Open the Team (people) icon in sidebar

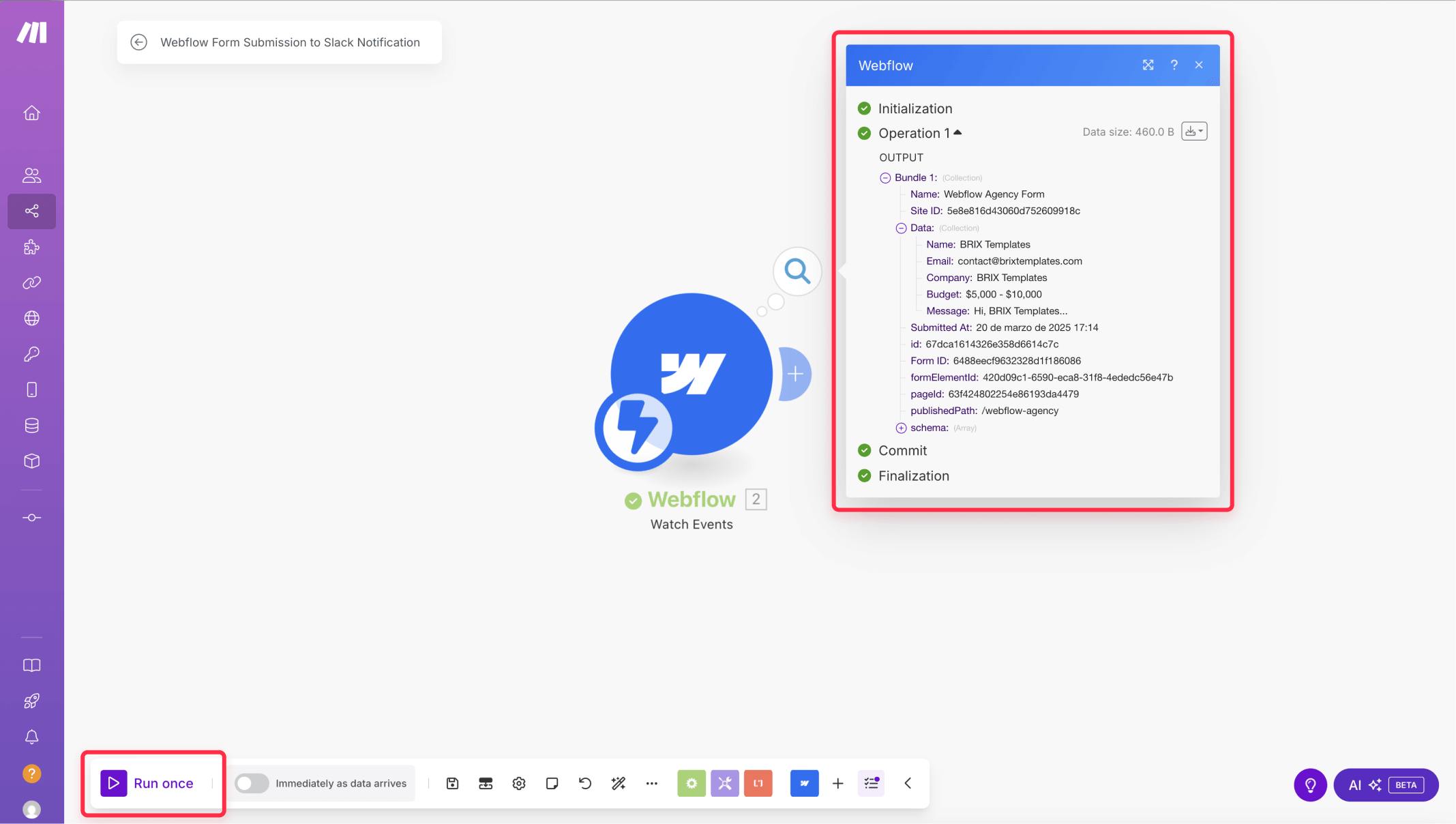pyautogui.click(x=31, y=175)
